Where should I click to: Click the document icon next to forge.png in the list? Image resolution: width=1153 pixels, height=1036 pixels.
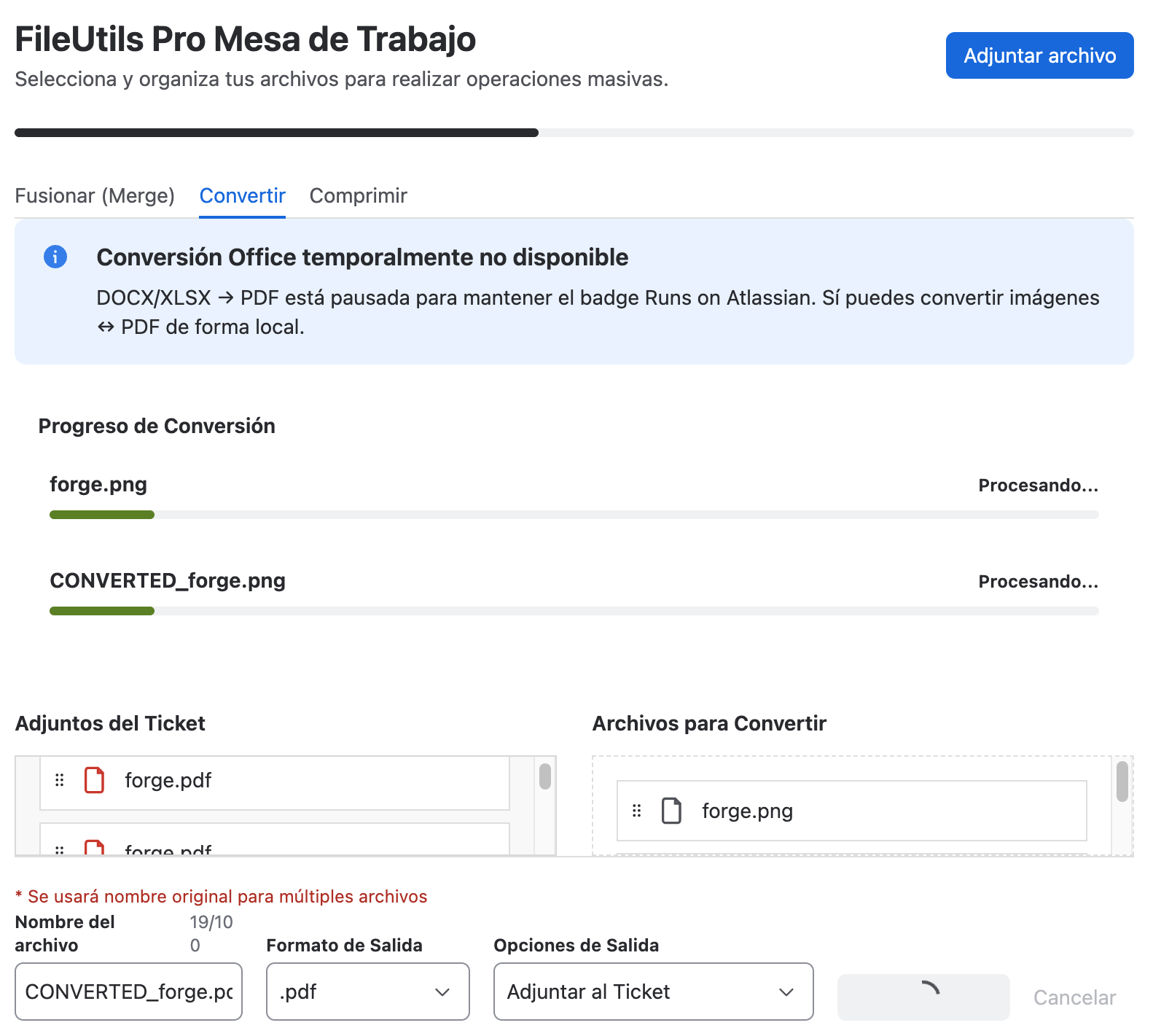671,811
